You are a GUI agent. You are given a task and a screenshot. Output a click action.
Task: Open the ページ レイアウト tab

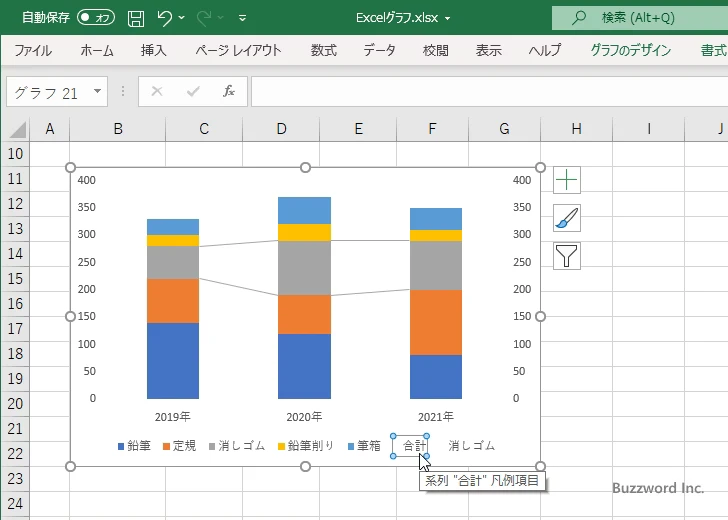pos(238,50)
